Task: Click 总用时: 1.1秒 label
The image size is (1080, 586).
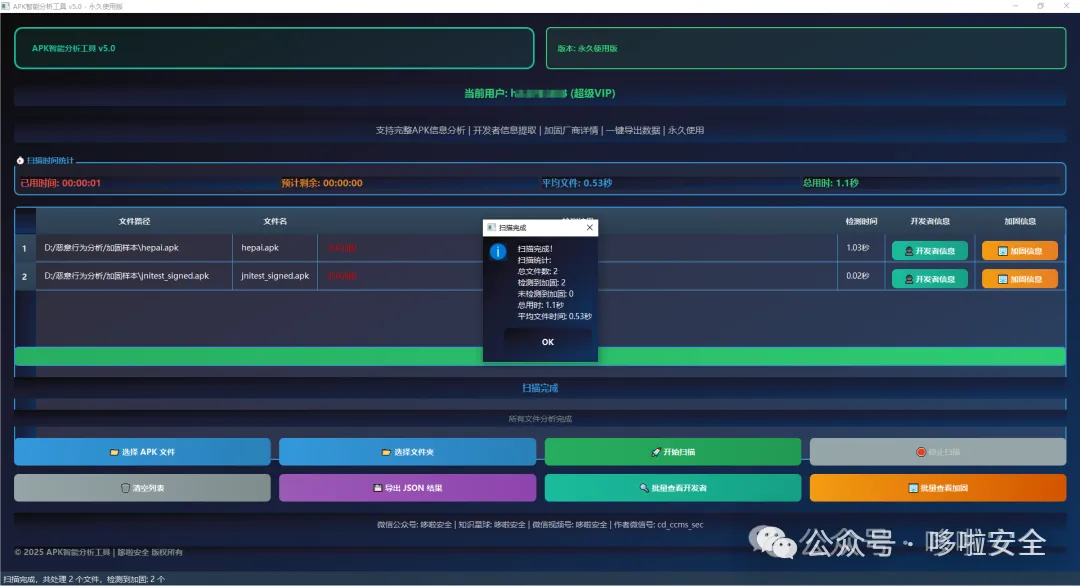Action: coord(830,183)
